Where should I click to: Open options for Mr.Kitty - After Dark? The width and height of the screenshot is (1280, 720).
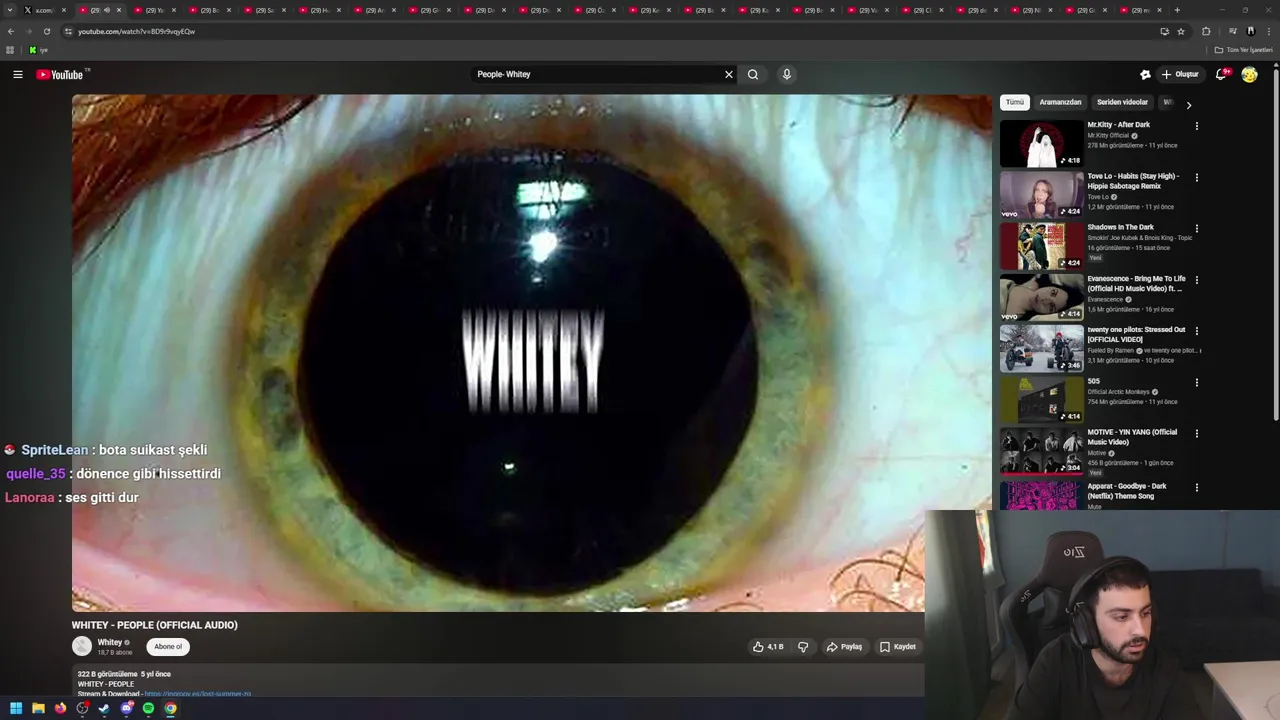1197,126
